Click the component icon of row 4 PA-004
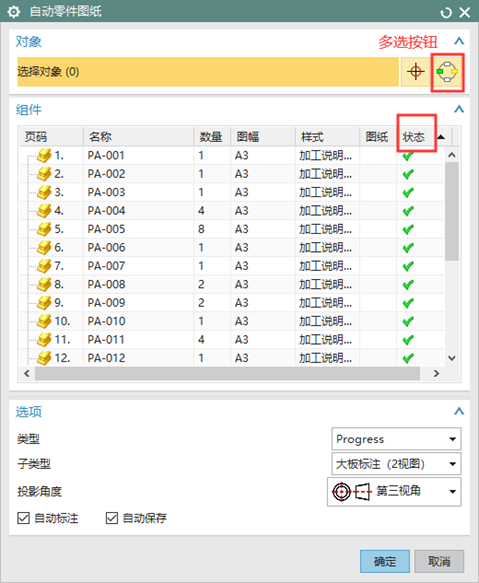This screenshot has width=479, height=583. point(44,211)
